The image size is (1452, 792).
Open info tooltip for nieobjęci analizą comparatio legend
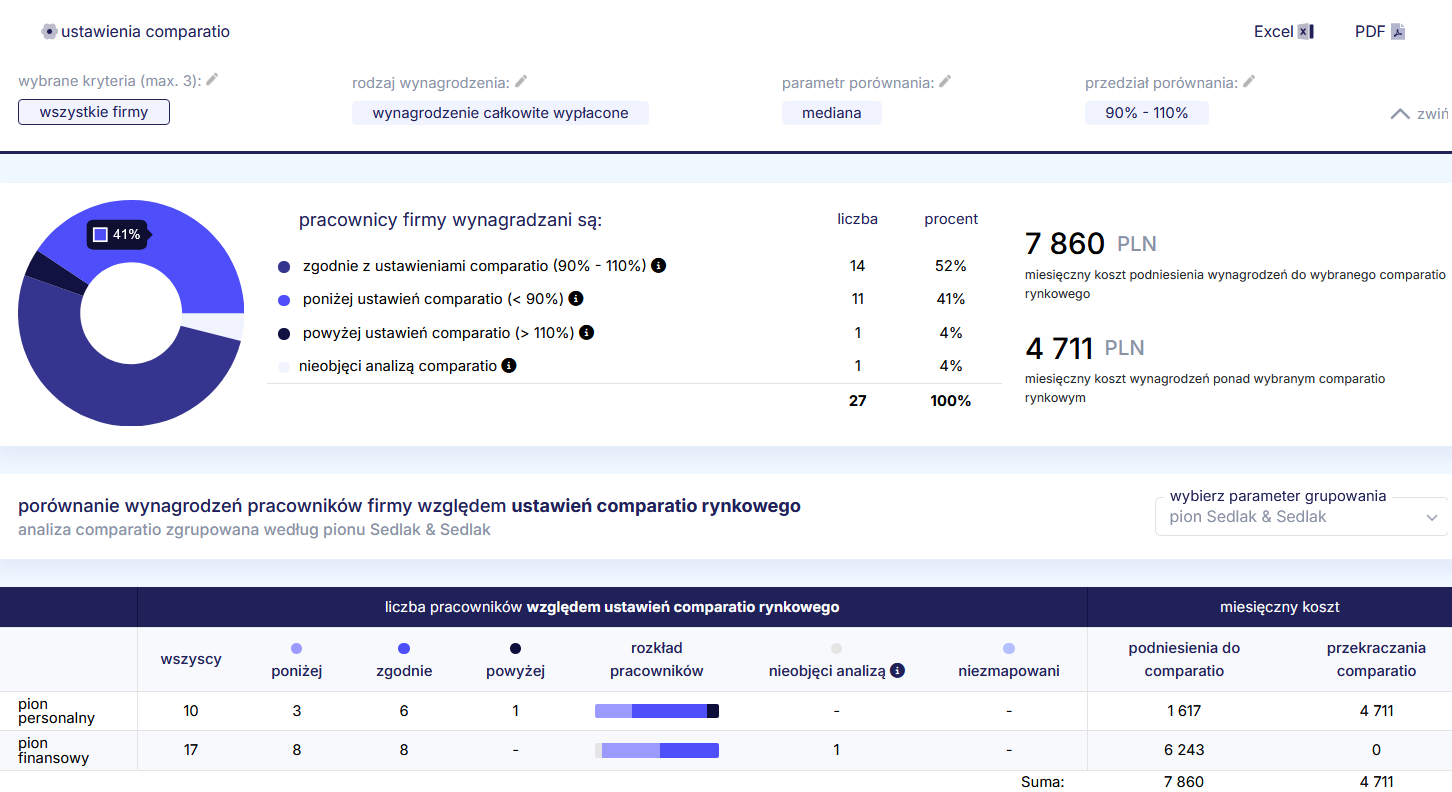tap(509, 366)
